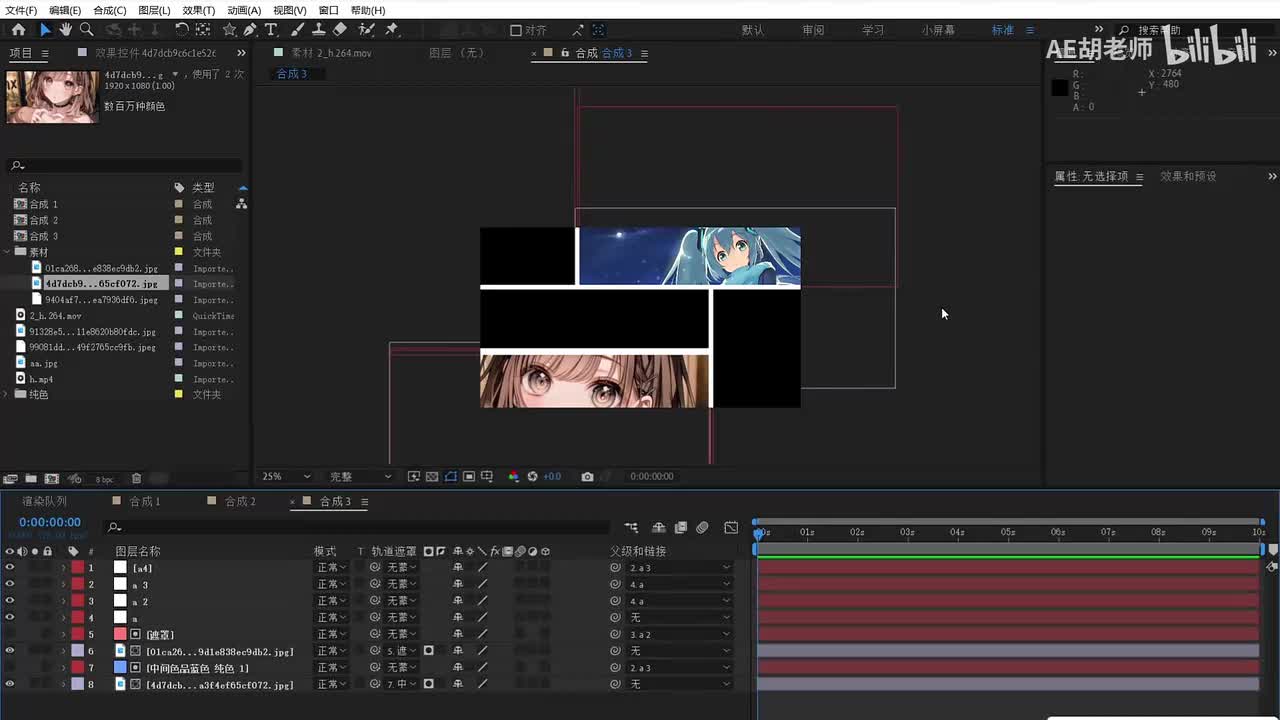The height and width of the screenshot is (720, 1280).
Task: Open the 渲染队列 tab
Action: 45,501
